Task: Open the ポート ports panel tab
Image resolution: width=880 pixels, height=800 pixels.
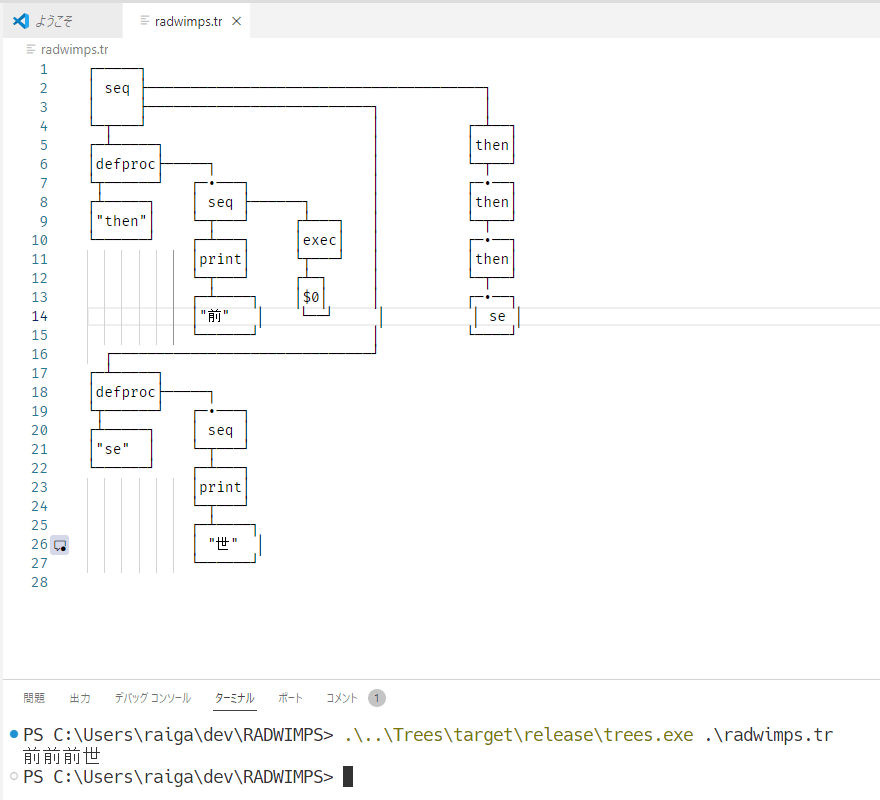Action: [290, 698]
